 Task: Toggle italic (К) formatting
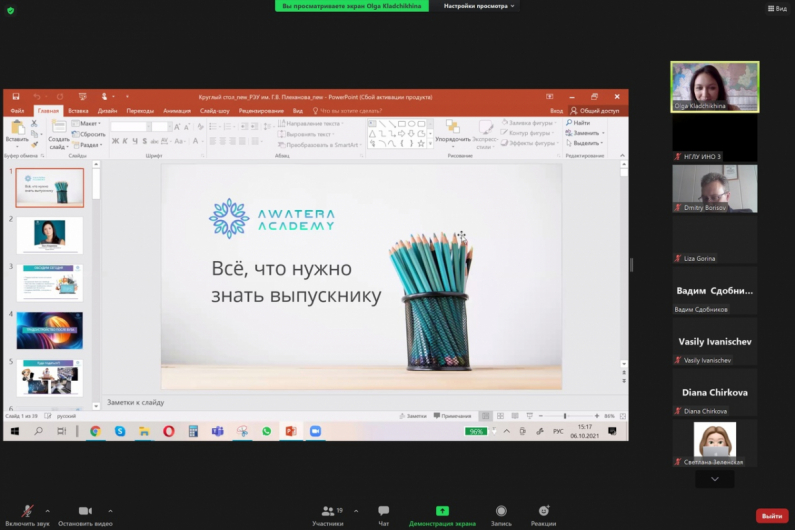click(125, 141)
